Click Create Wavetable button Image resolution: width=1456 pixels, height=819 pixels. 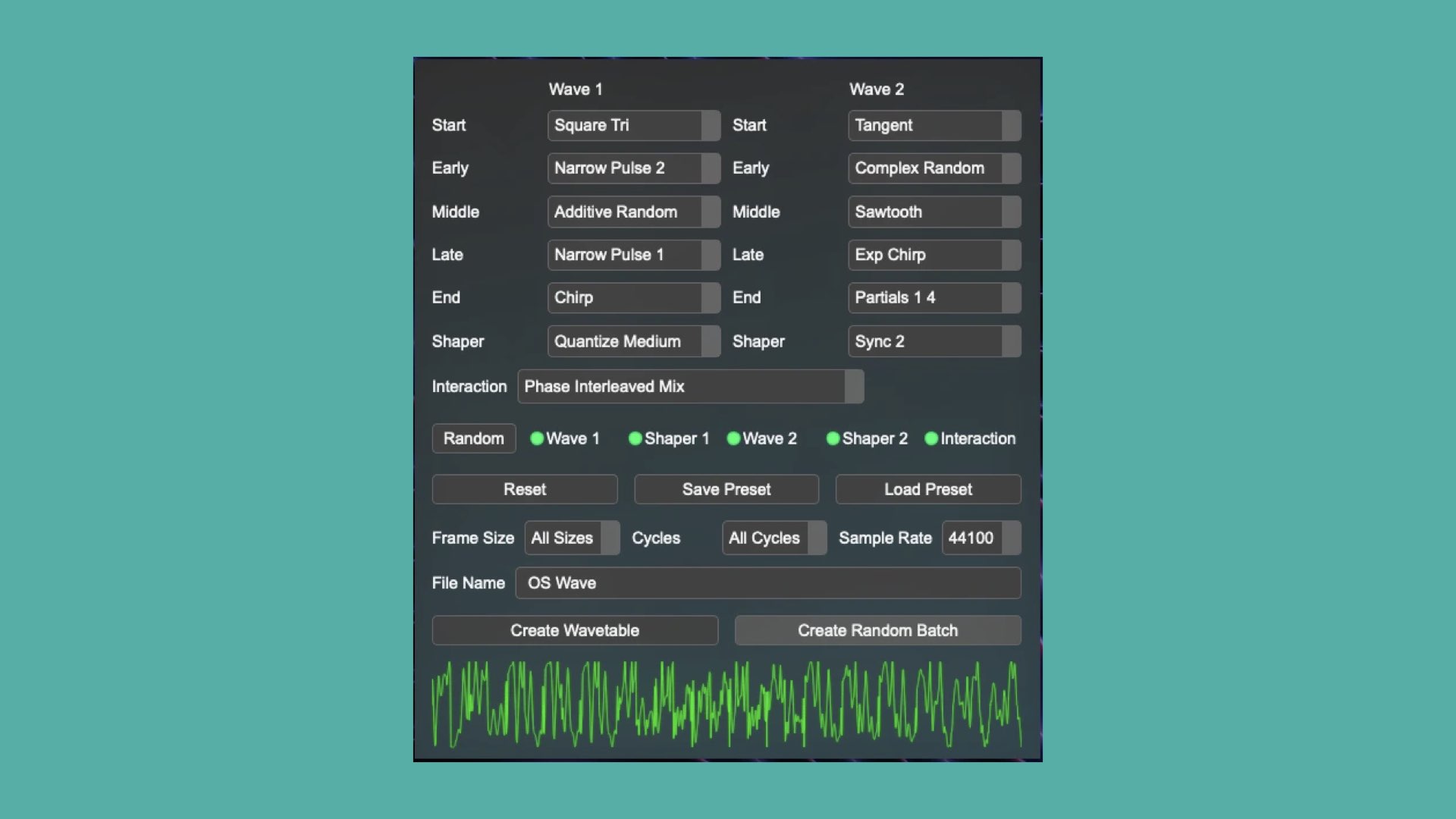click(575, 630)
